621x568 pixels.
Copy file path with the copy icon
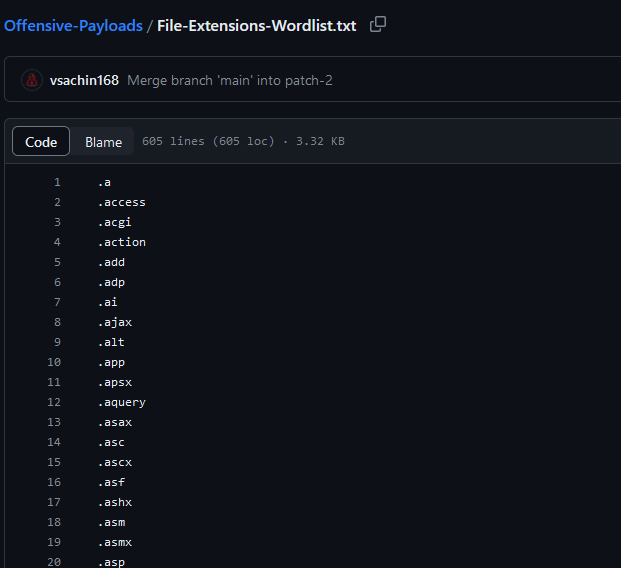coord(377,25)
